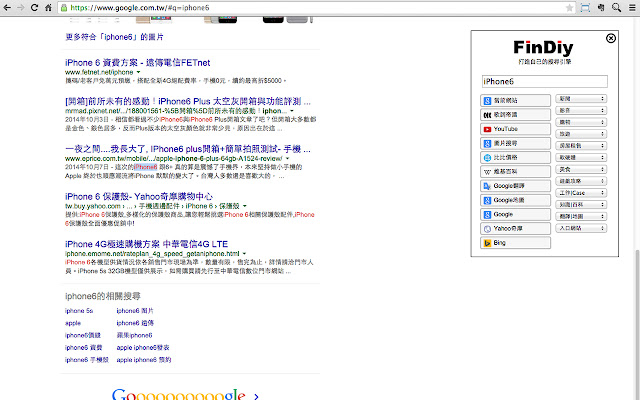Click related search iphone6價錢
Screen dimensions: 640x400
pyautogui.click(x=82, y=336)
